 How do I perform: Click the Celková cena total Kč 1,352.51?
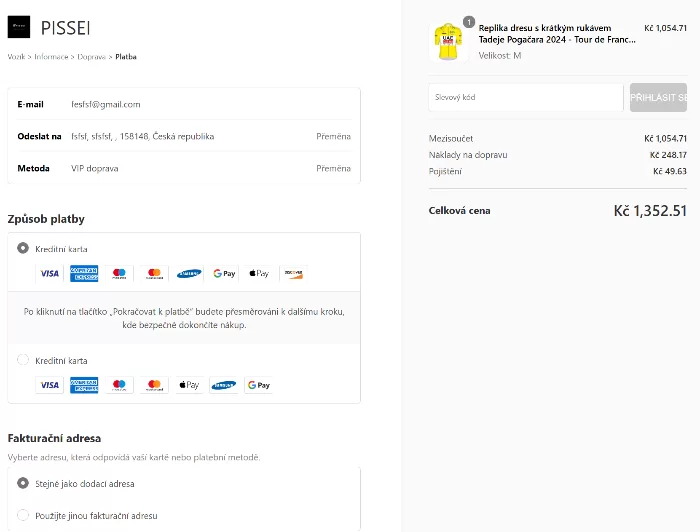point(650,211)
